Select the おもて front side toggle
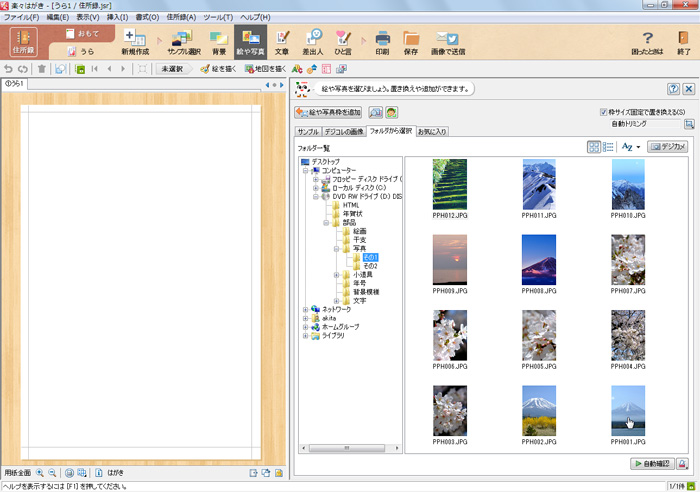 tap(92, 33)
